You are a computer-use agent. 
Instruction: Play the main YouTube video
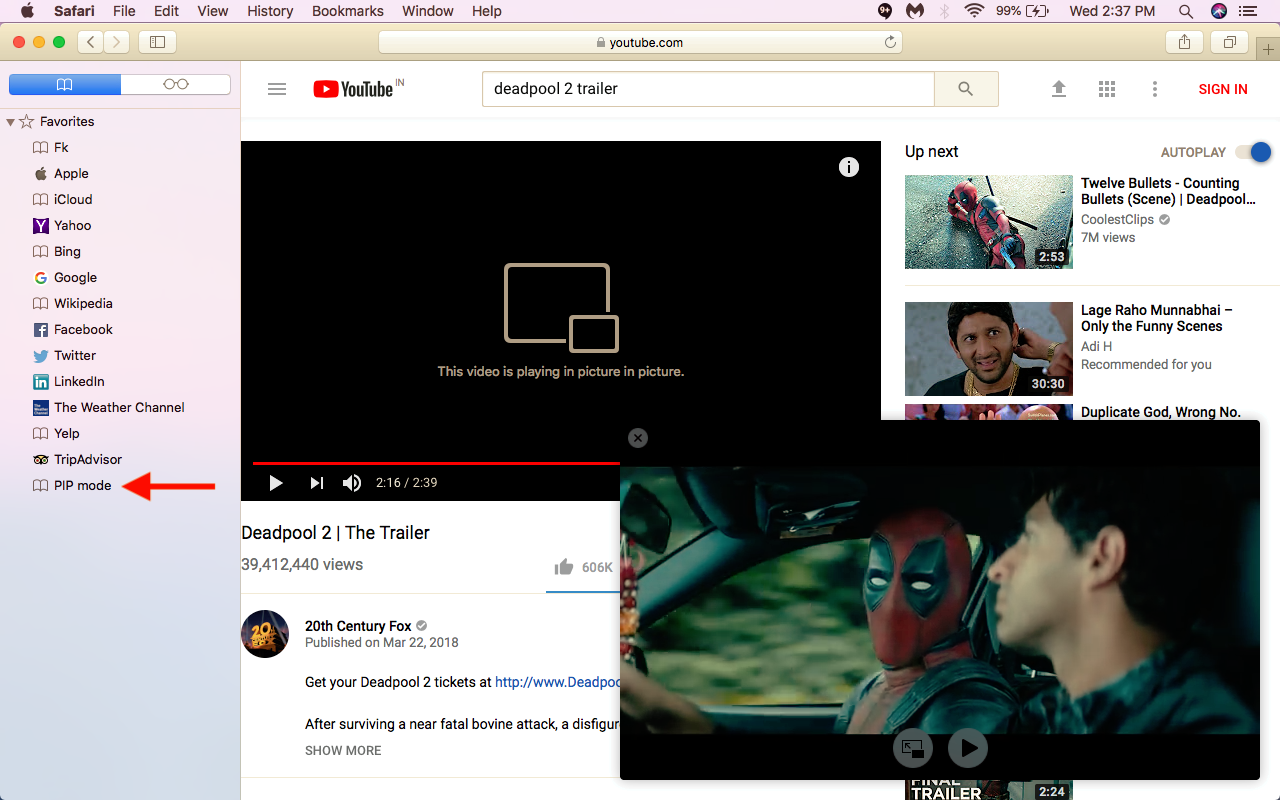click(276, 483)
